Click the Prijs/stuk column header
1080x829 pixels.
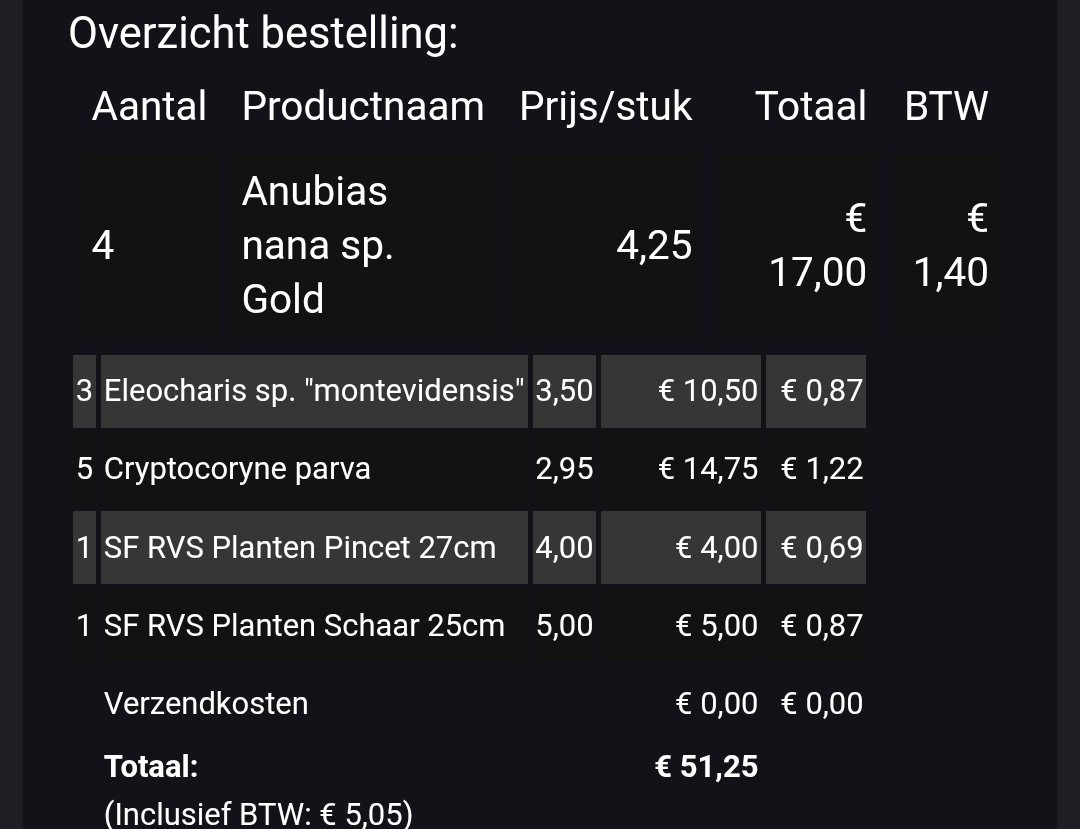[x=605, y=106]
